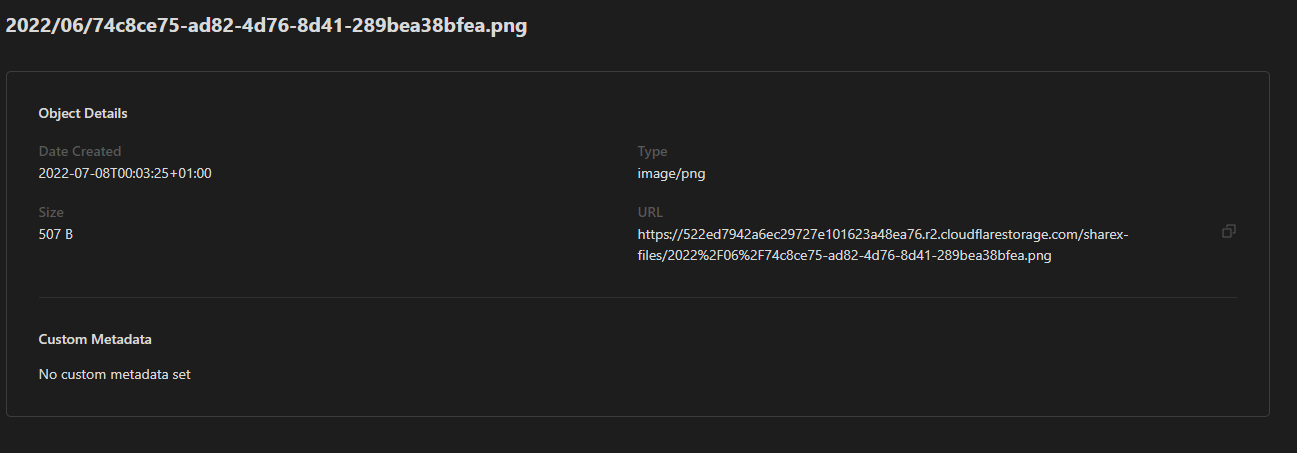Viewport: 1297px width, 453px height.
Task: Click the Size field label
Action: pyautogui.click(x=51, y=212)
